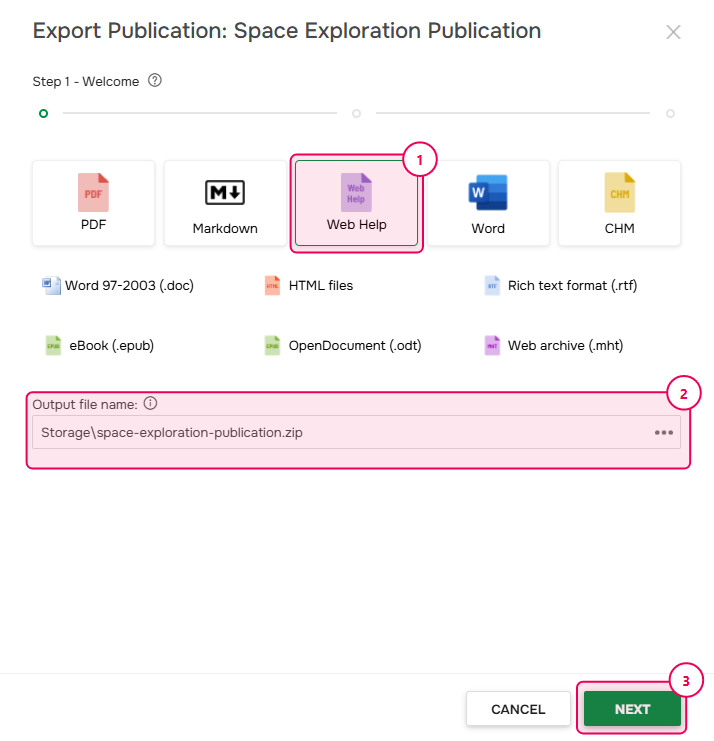Click the third step indicator circle
This screenshot has width=714, height=741.
[670, 113]
